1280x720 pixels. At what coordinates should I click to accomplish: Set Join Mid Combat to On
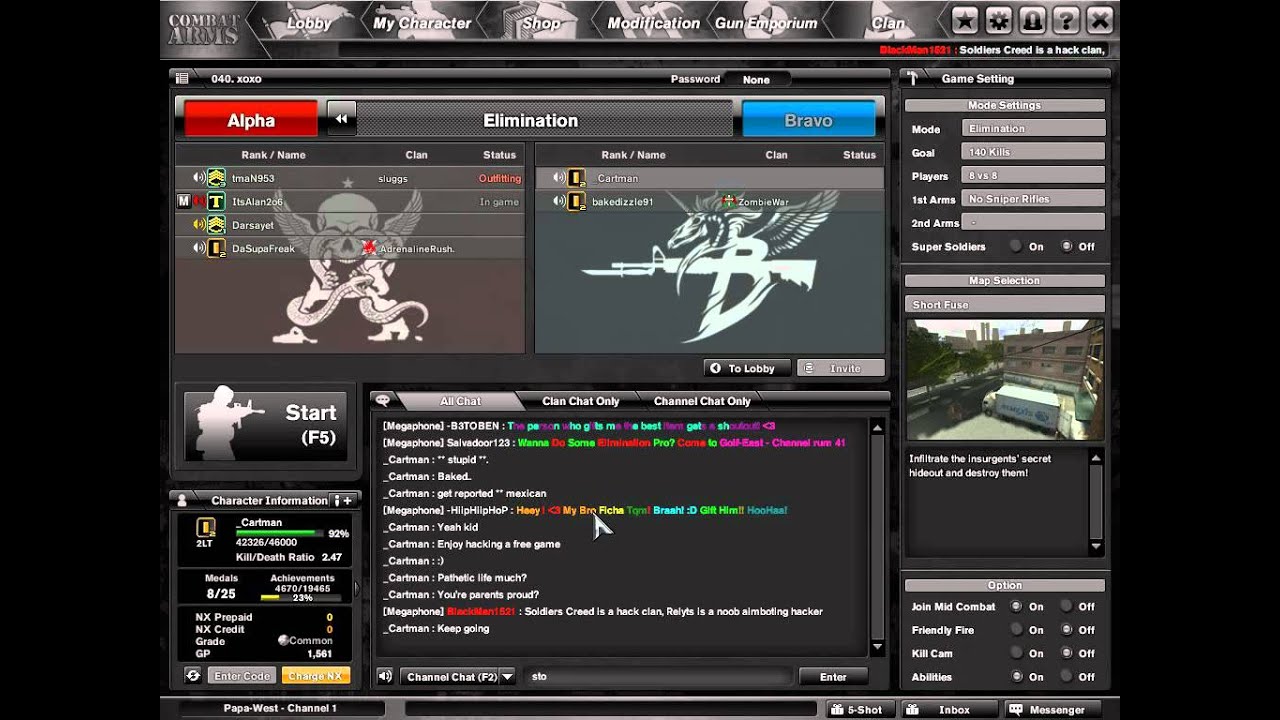tap(1016, 606)
